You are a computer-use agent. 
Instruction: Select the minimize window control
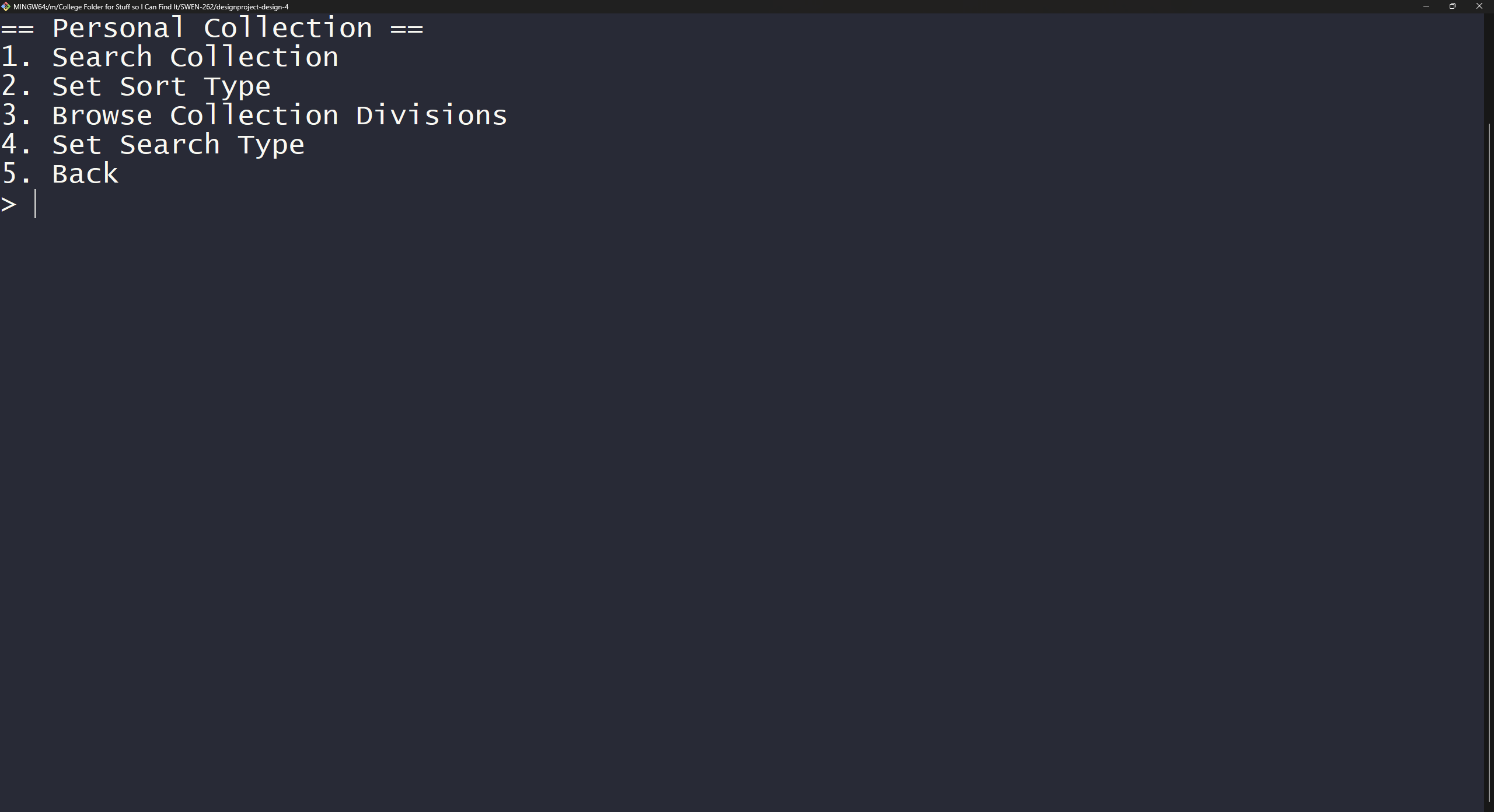(1426, 6)
